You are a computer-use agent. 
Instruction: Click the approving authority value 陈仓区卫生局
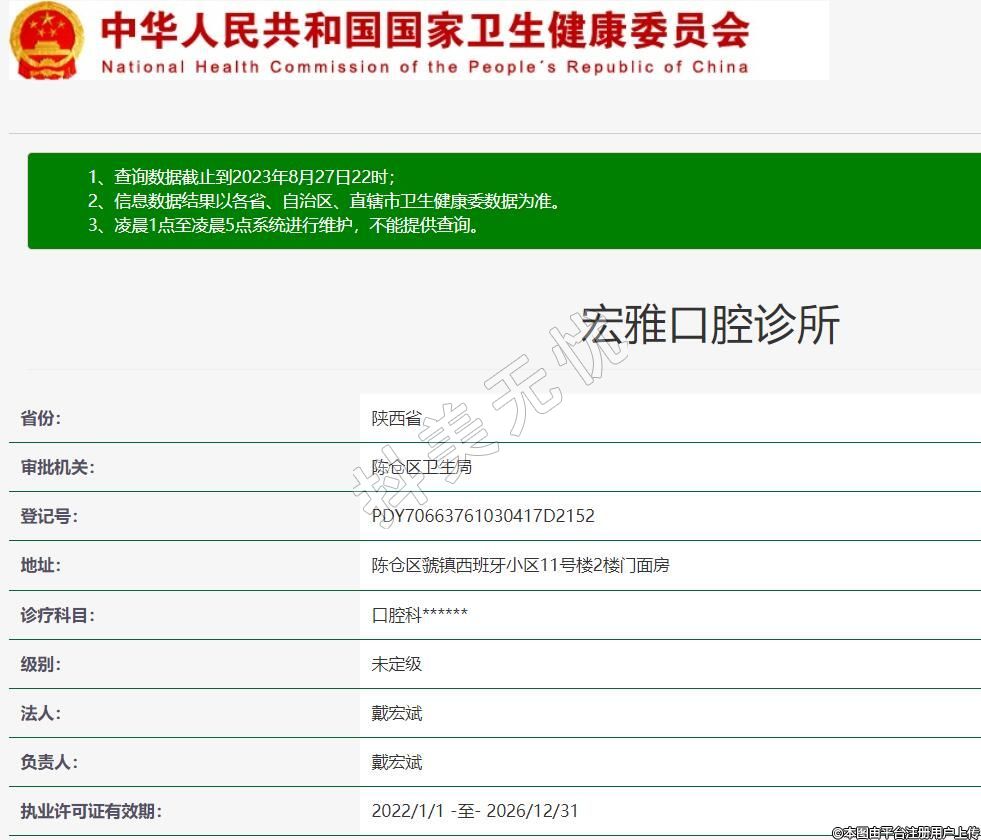tap(421, 467)
